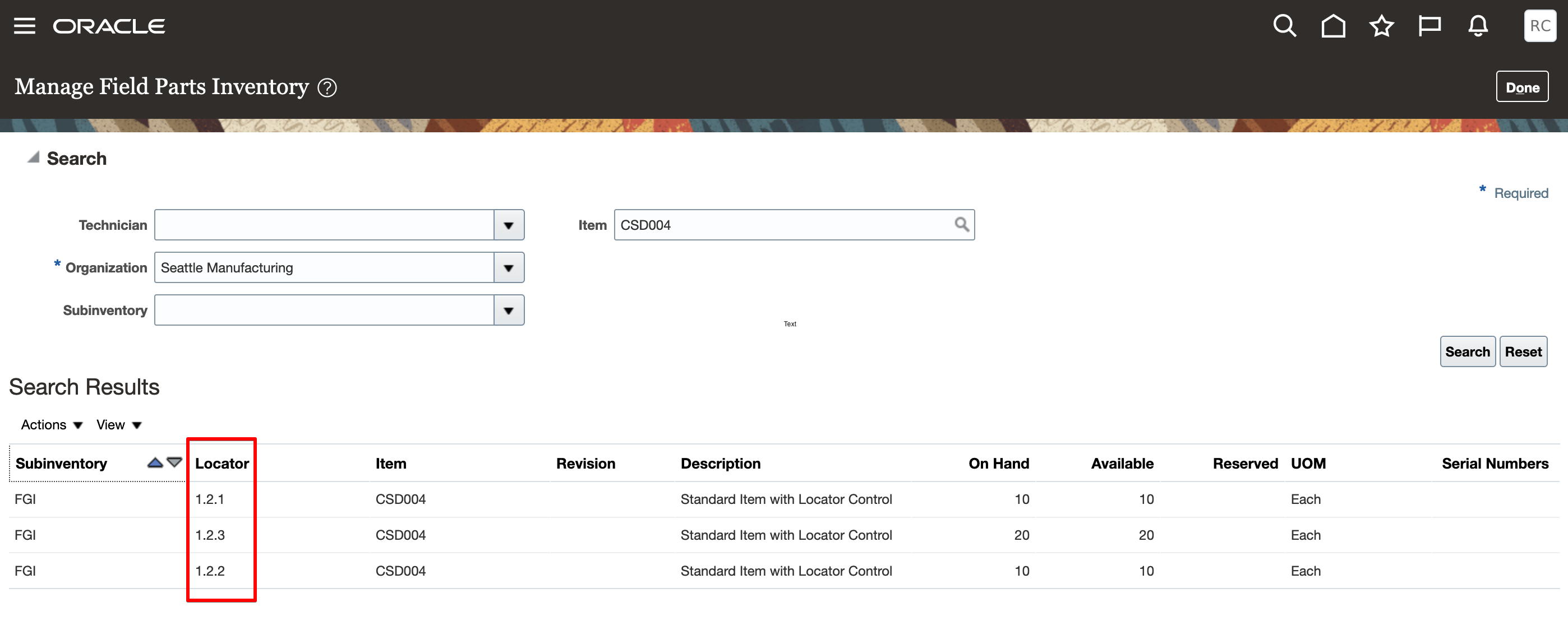The height and width of the screenshot is (639, 1568).
Task: Open the Actions menu
Action: pyautogui.click(x=51, y=425)
